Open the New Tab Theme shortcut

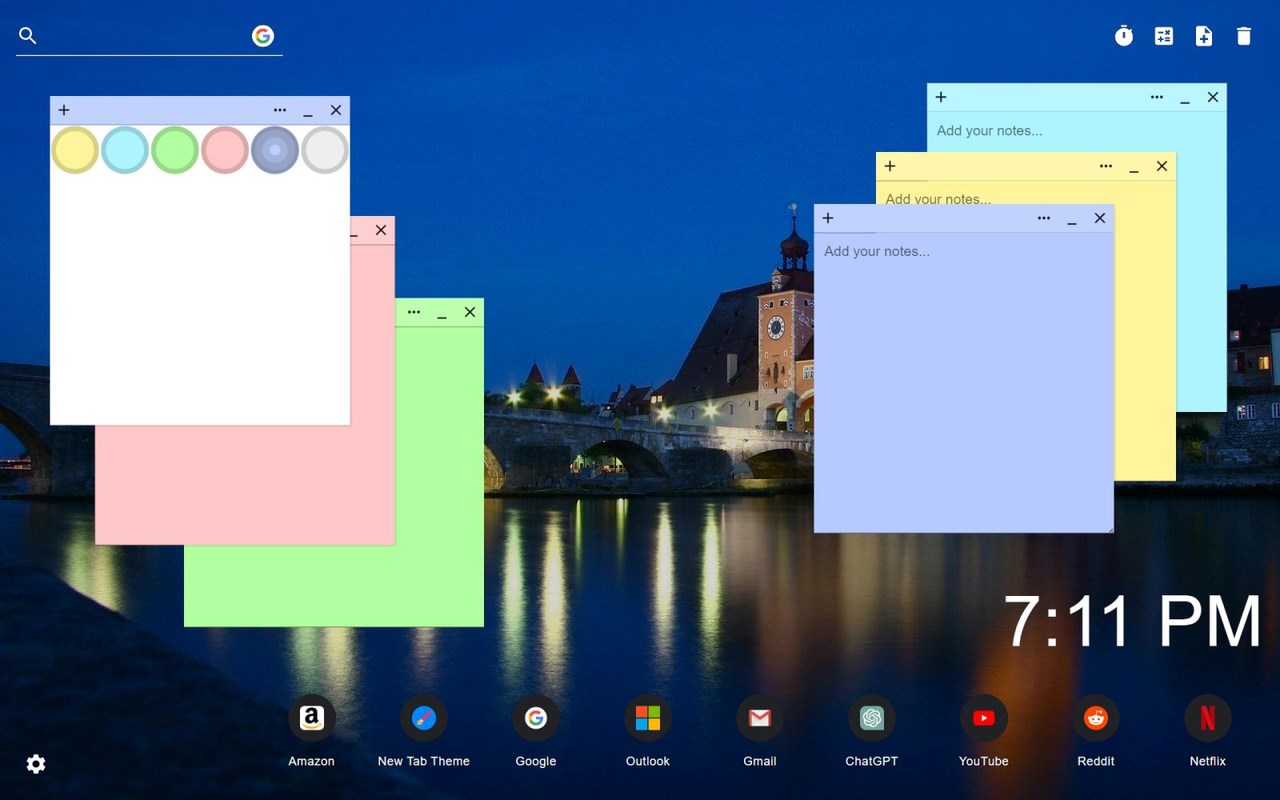423,719
